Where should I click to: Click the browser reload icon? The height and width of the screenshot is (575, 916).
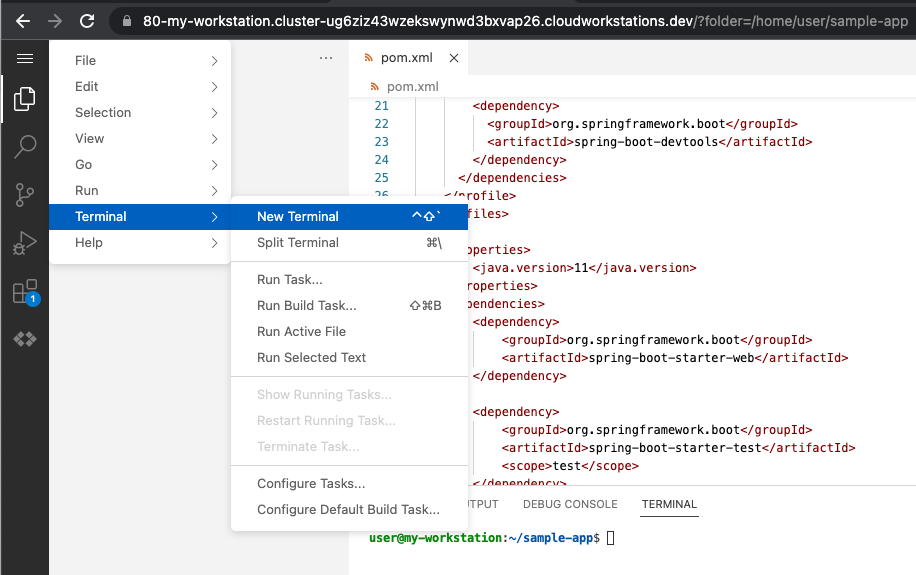point(87,20)
